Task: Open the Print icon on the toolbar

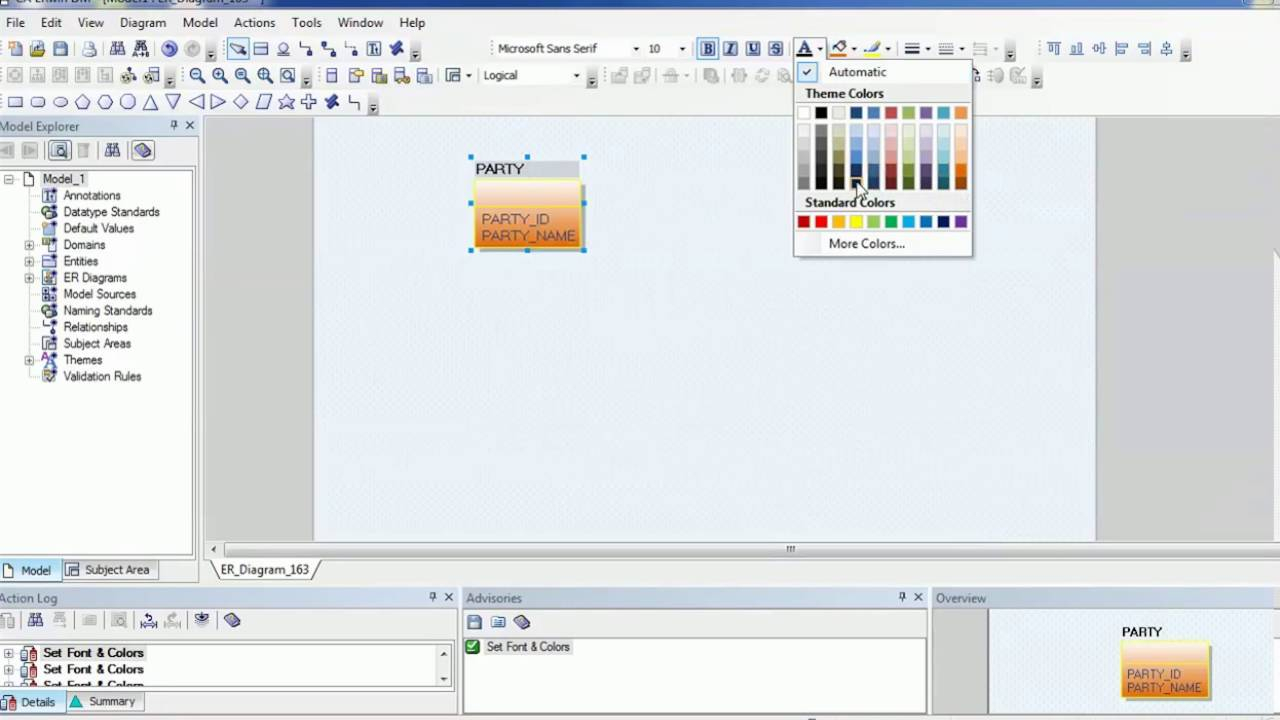Action: click(89, 49)
